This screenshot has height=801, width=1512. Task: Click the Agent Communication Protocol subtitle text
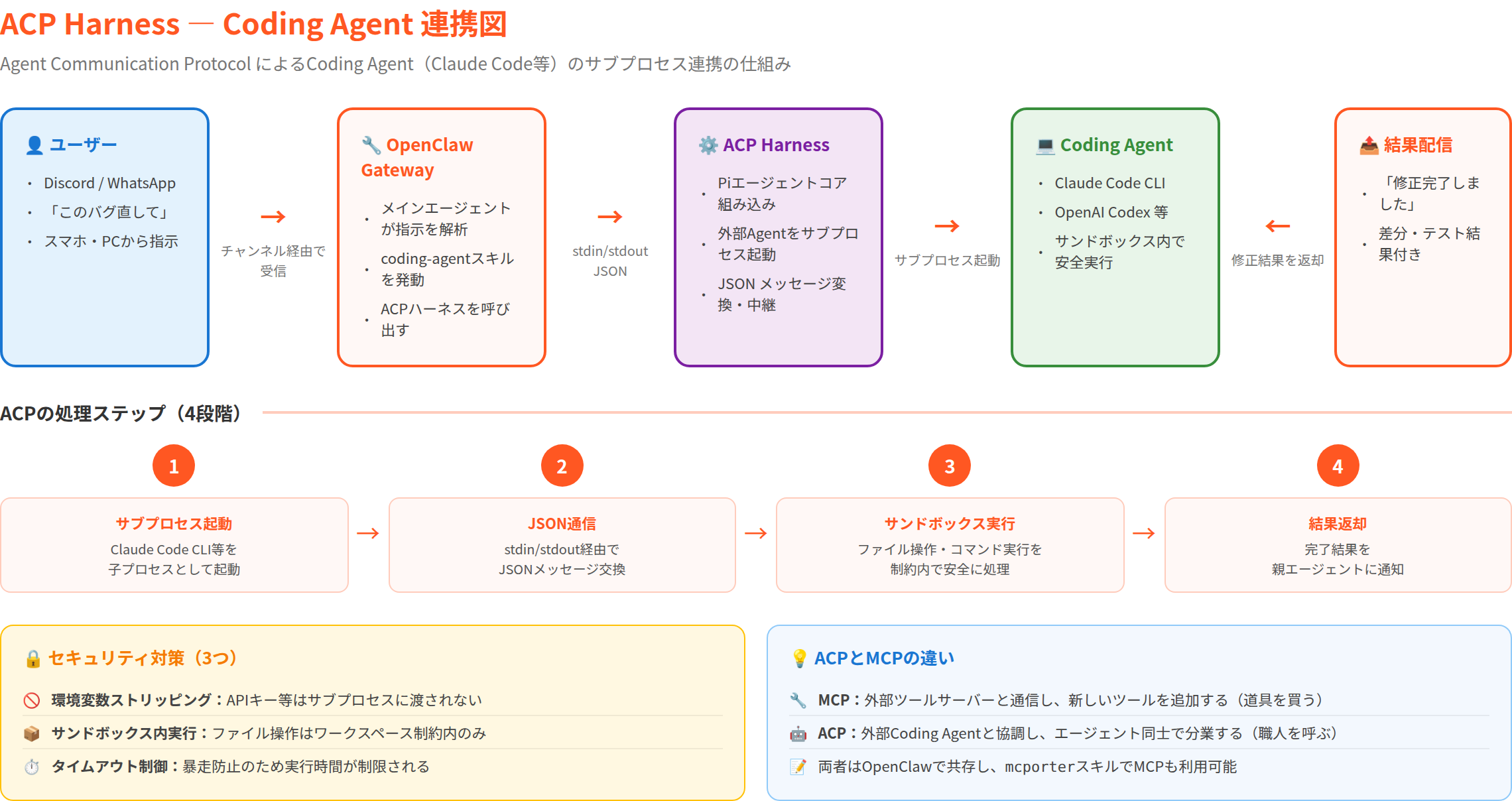point(396,64)
